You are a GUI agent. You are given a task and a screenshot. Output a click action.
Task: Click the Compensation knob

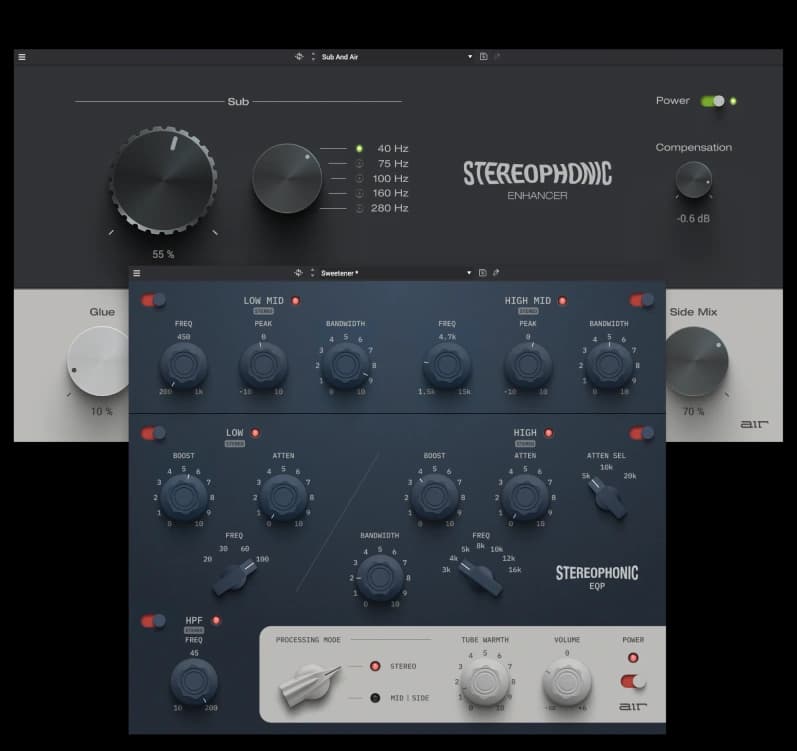693,180
